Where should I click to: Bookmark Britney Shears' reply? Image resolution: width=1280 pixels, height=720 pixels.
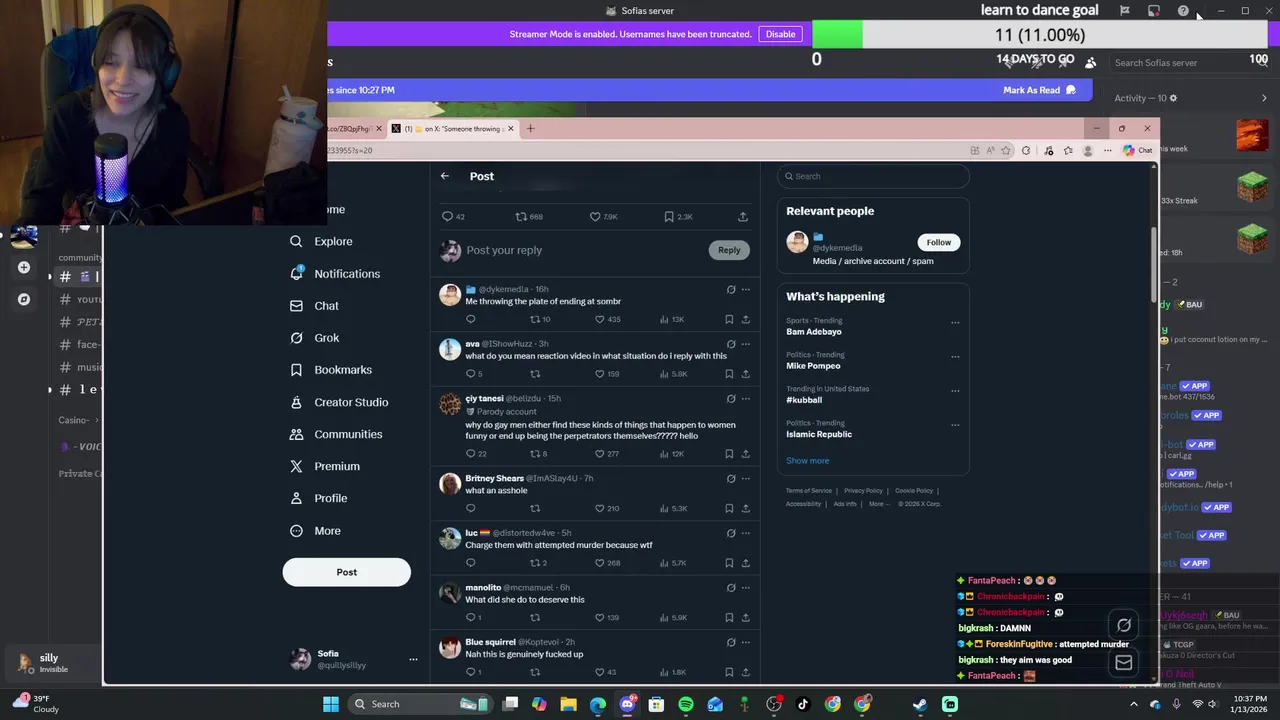(x=729, y=508)
